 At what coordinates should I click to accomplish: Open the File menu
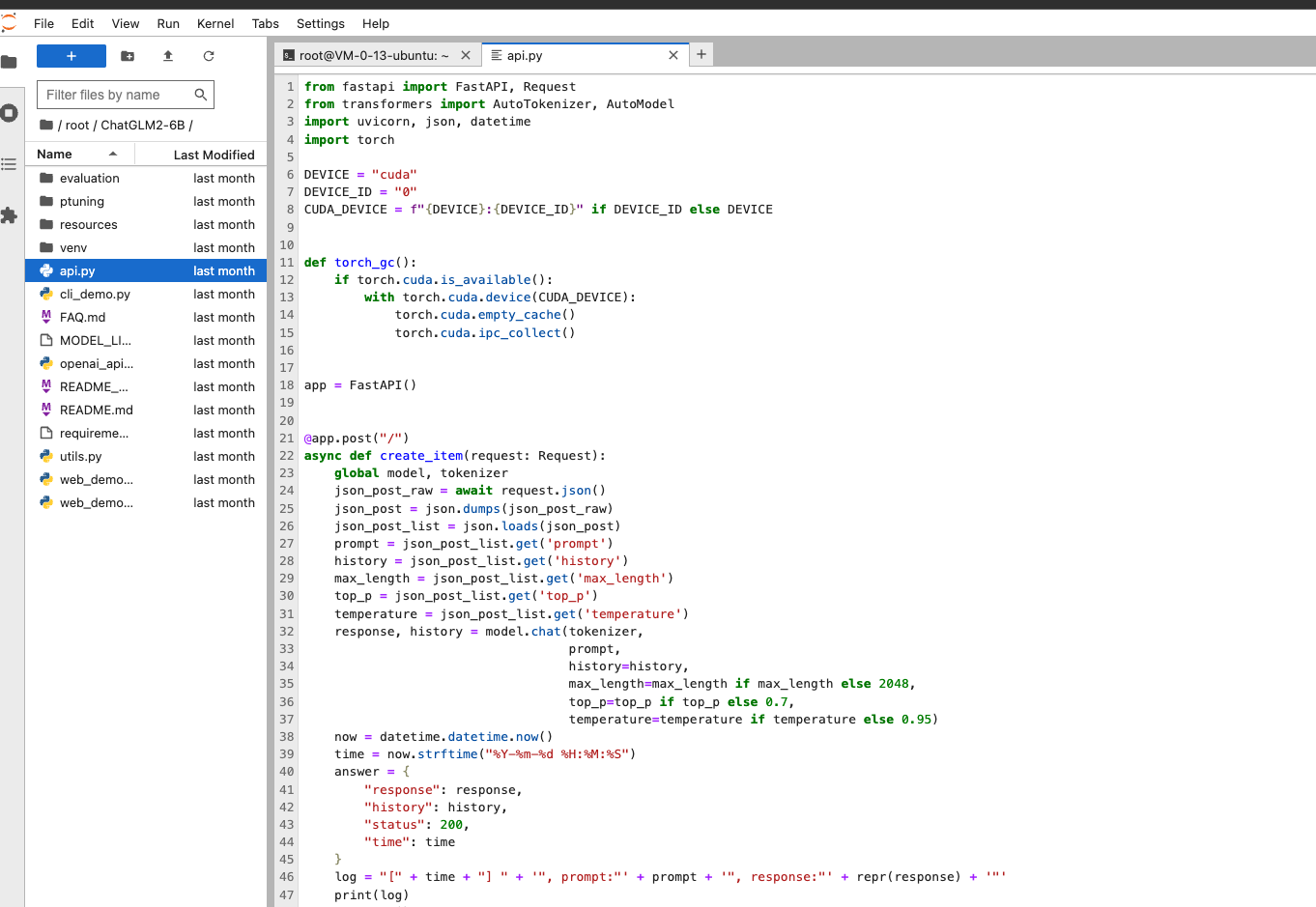coord(44,23)
